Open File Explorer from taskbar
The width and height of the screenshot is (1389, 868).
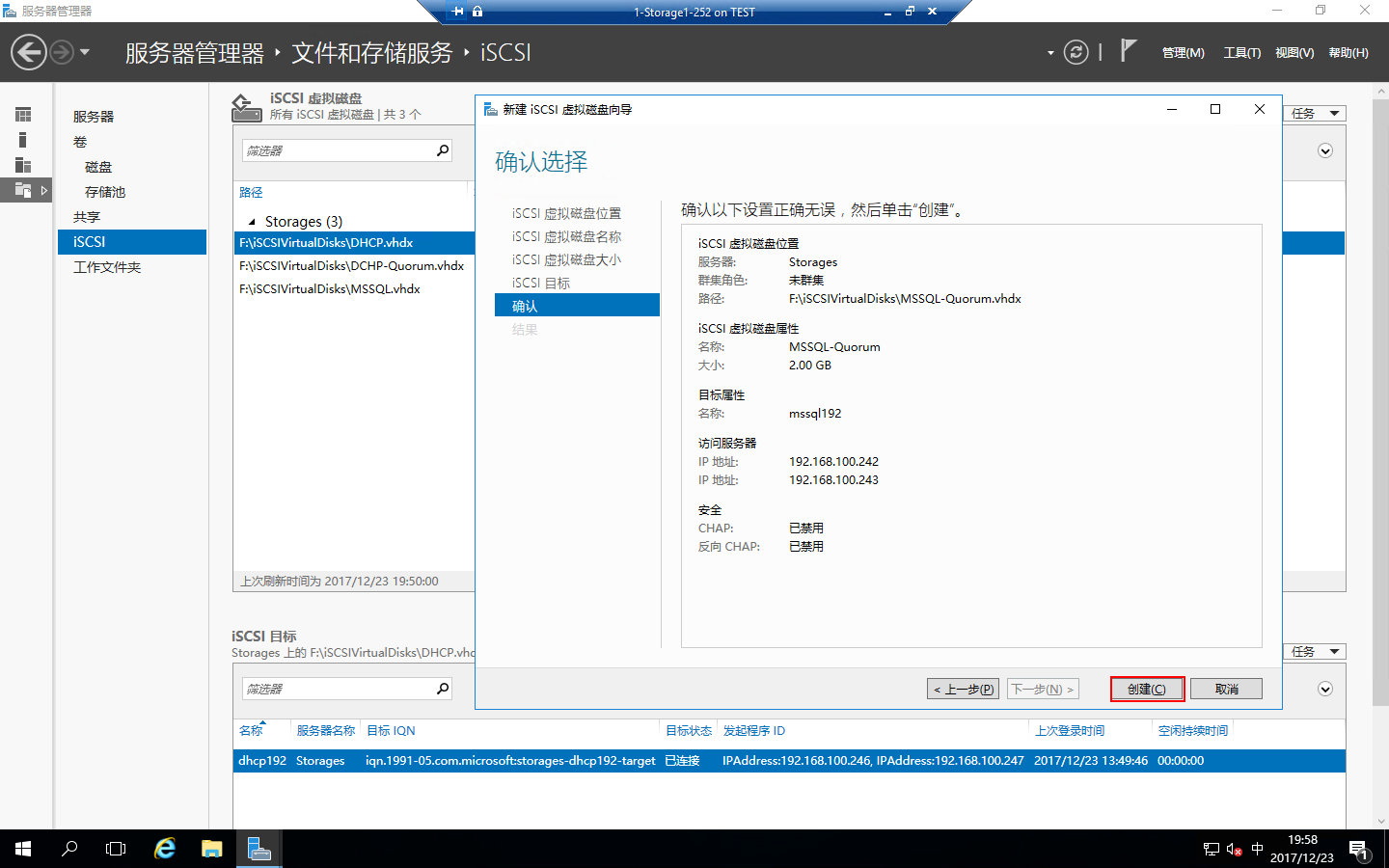pyautogui.click(x=211, y=849)
